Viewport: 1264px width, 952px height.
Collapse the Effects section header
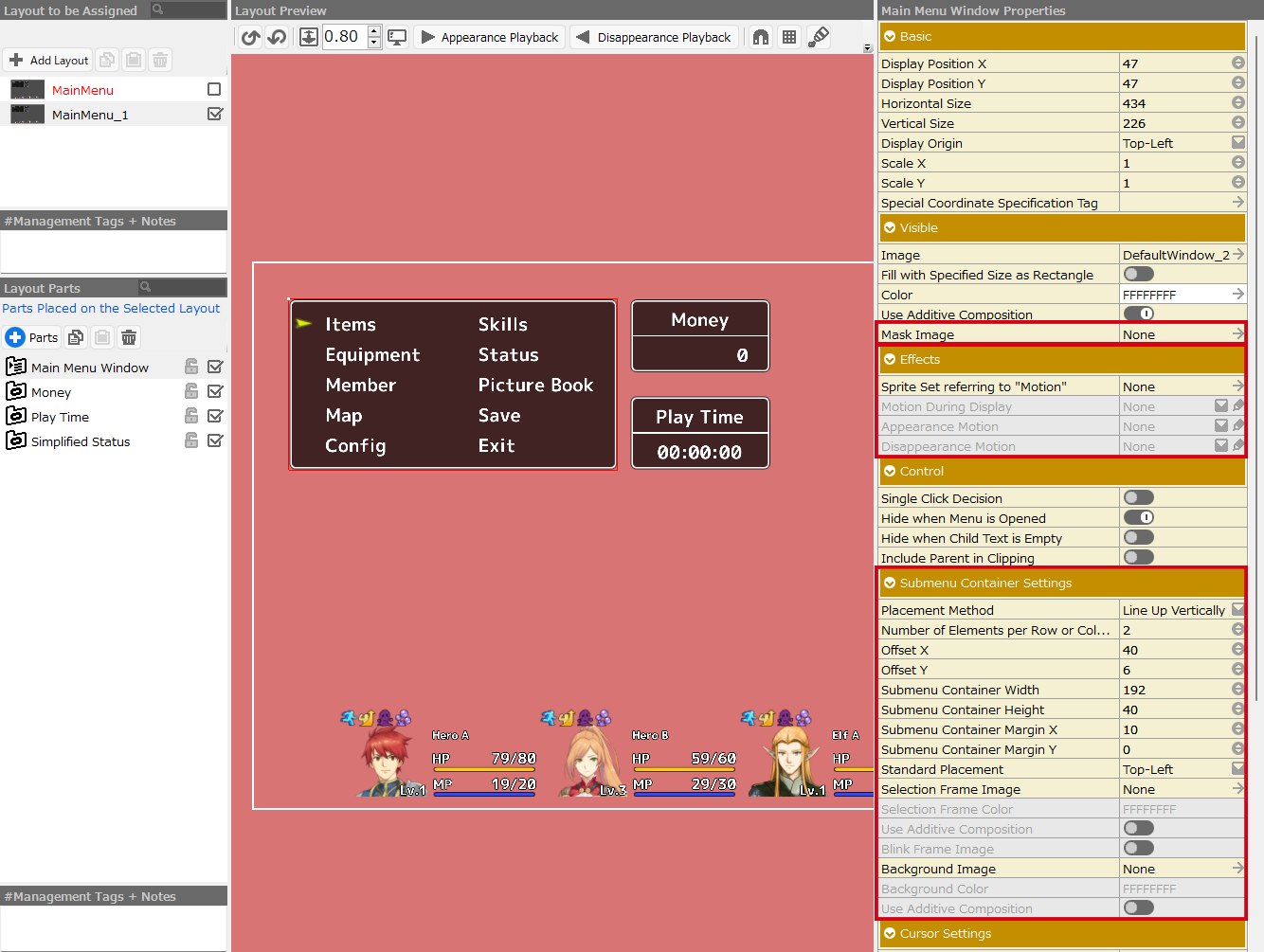(x=890, y=359)
